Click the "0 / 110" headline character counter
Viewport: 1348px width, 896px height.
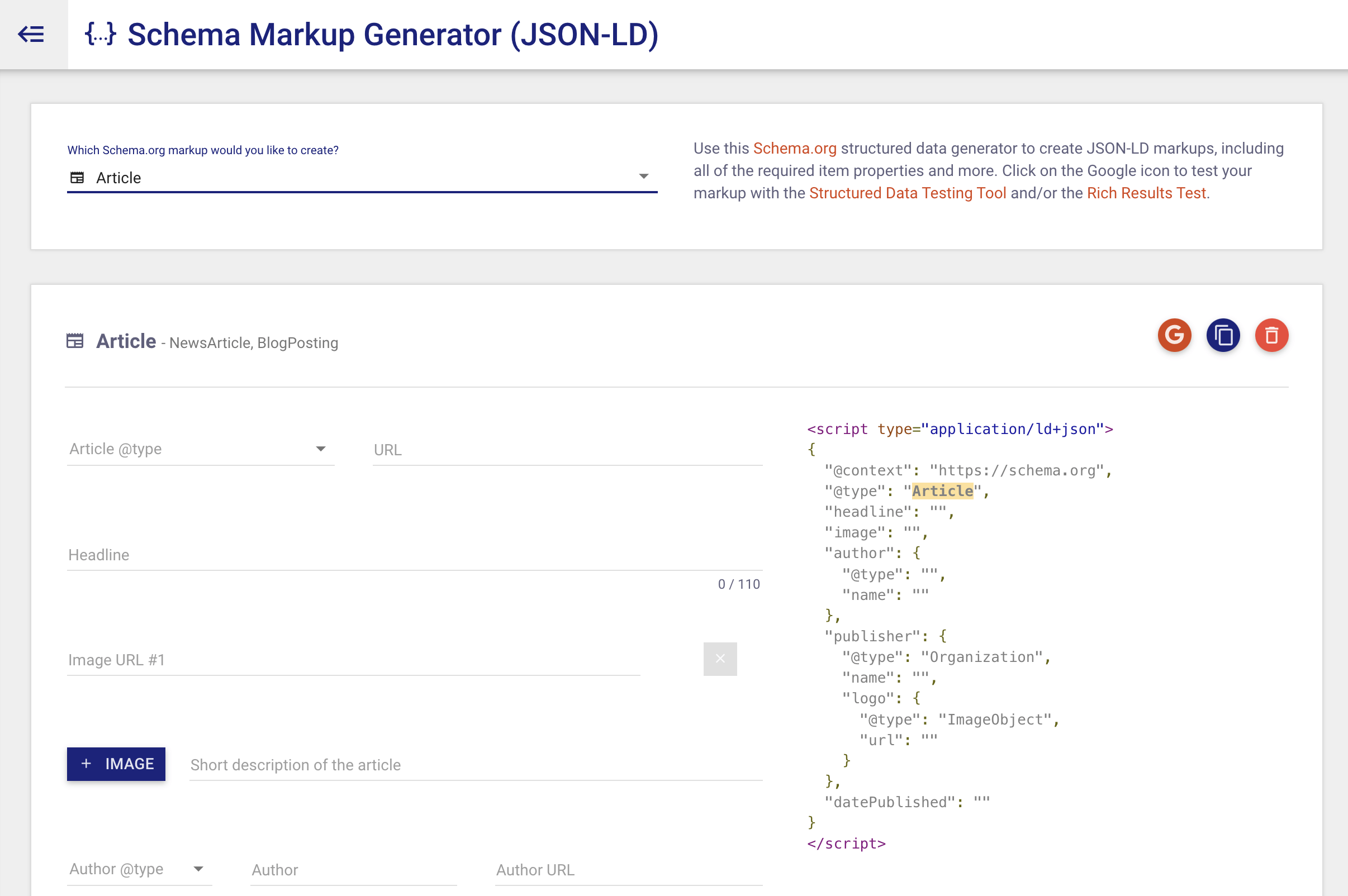click(739, 584)
